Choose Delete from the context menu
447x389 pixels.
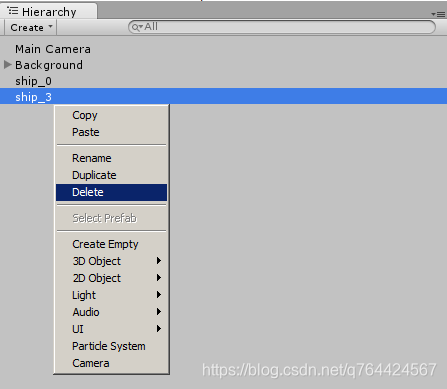(111, 192)
